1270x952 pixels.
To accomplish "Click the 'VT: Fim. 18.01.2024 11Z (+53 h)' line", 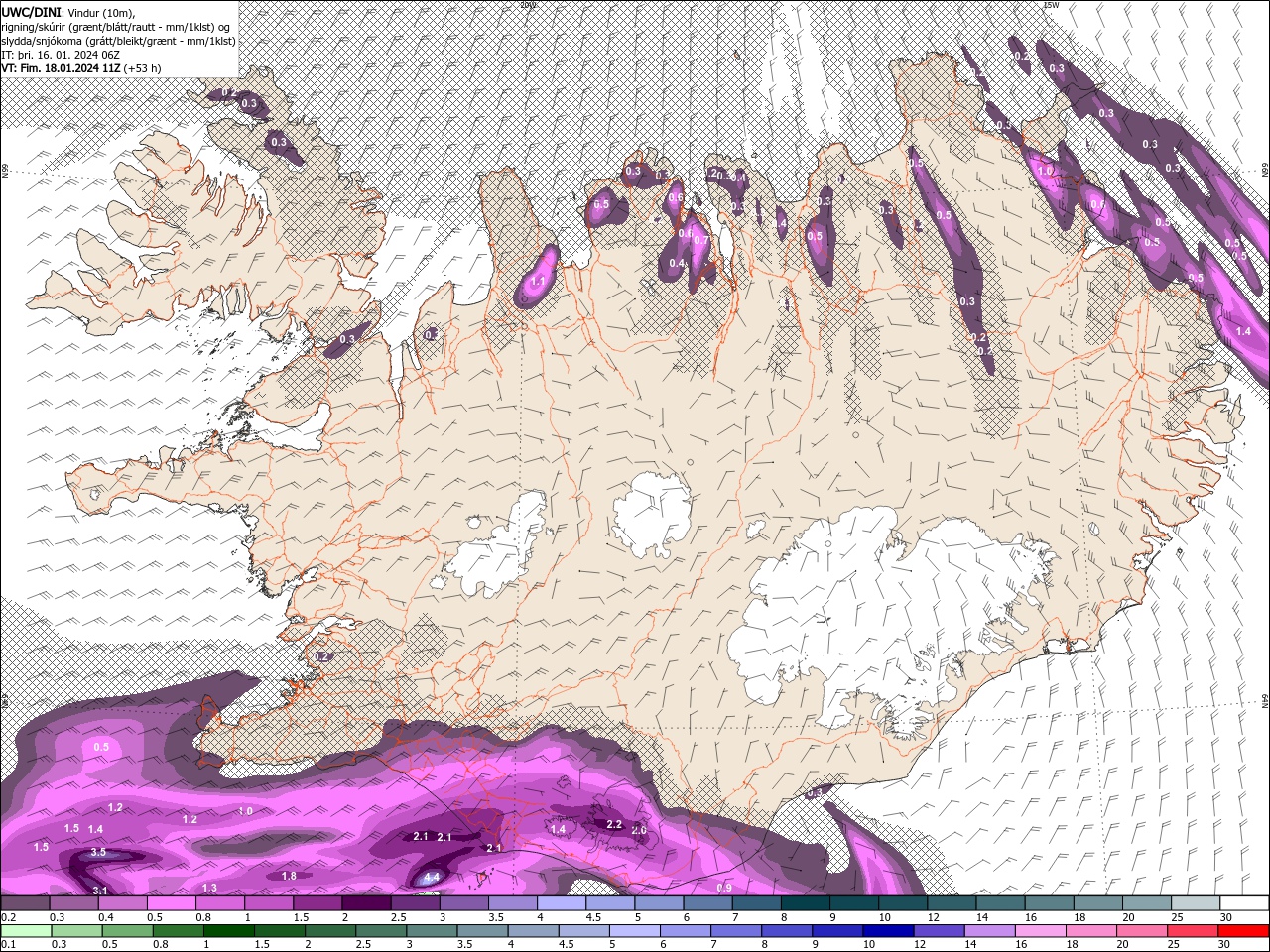I will pyautogui.click(x=81, y=68).
